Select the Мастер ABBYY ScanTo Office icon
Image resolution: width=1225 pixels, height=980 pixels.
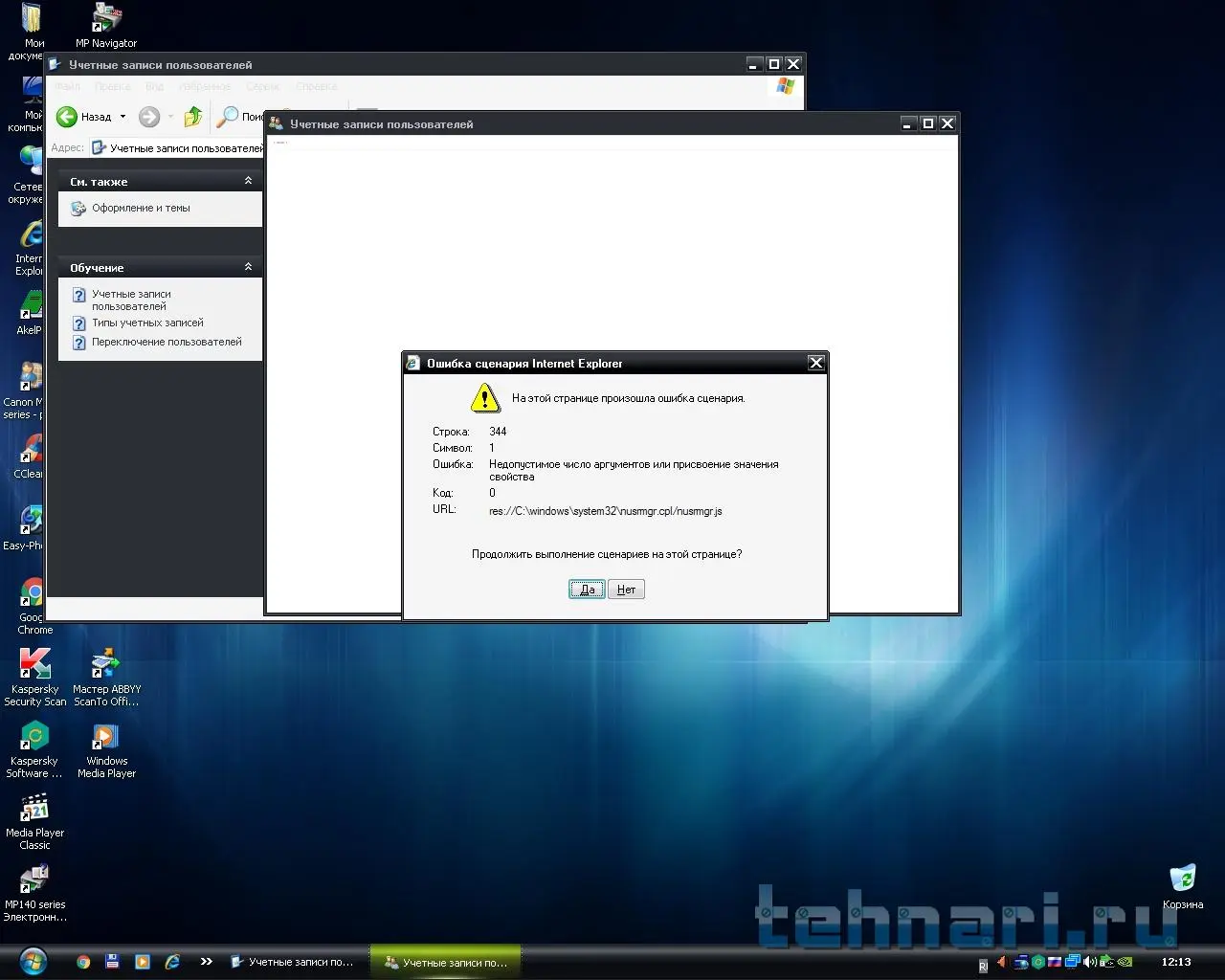106,678
